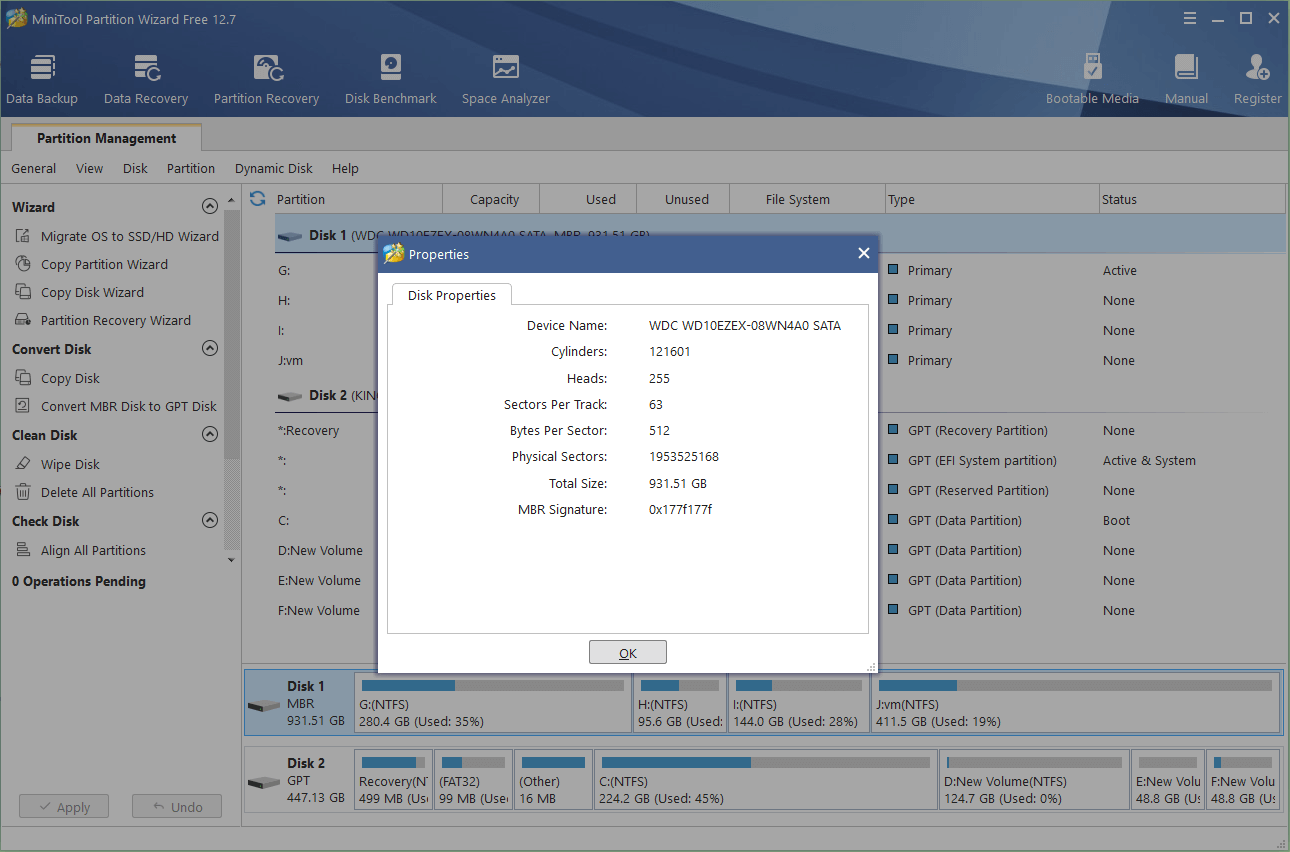The width and height of the screenshot is (1290, 852).
Task: Select Wipe Disk
Action: (57, 464)
